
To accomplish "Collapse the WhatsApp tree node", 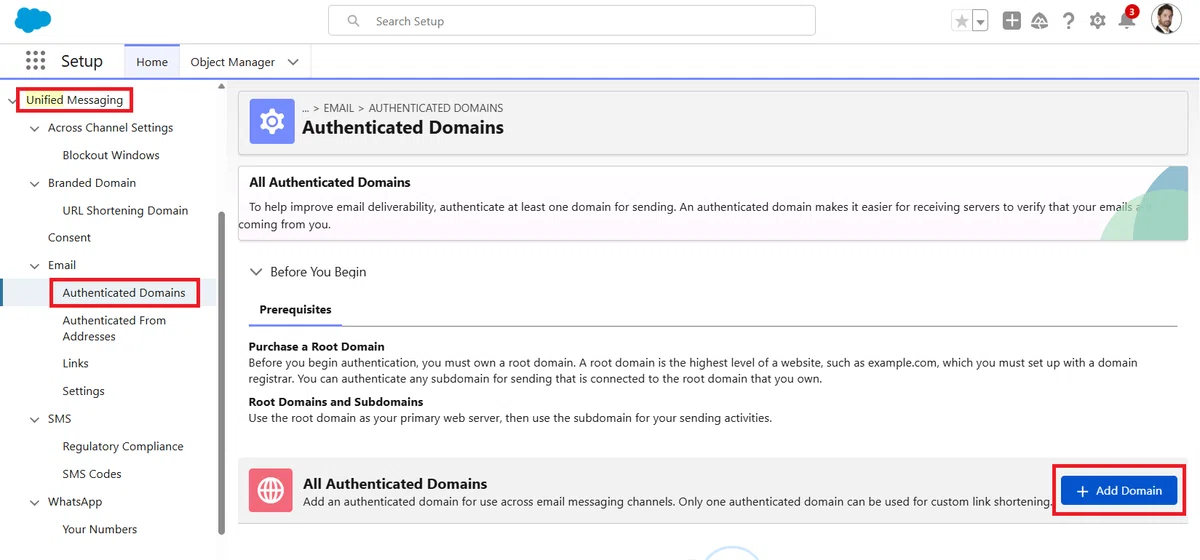I will coord(35,502).
